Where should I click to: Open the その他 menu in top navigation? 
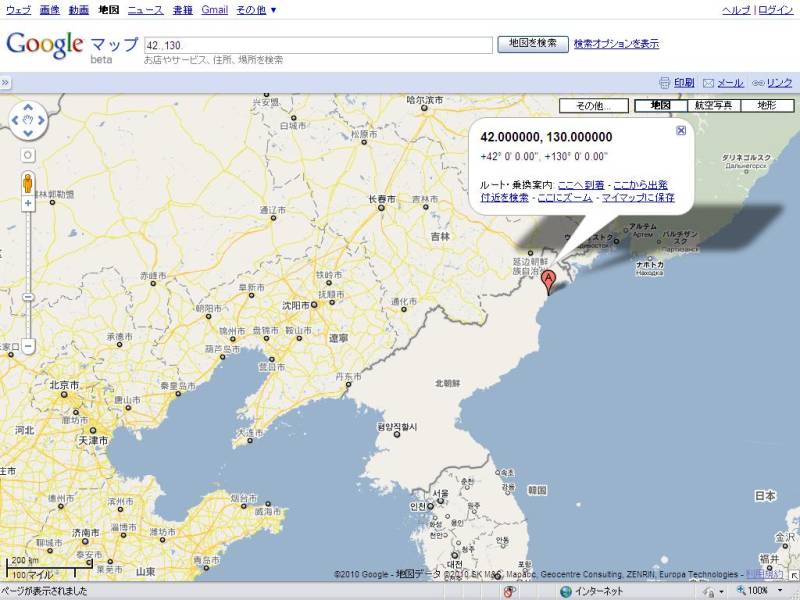[257, 10]
